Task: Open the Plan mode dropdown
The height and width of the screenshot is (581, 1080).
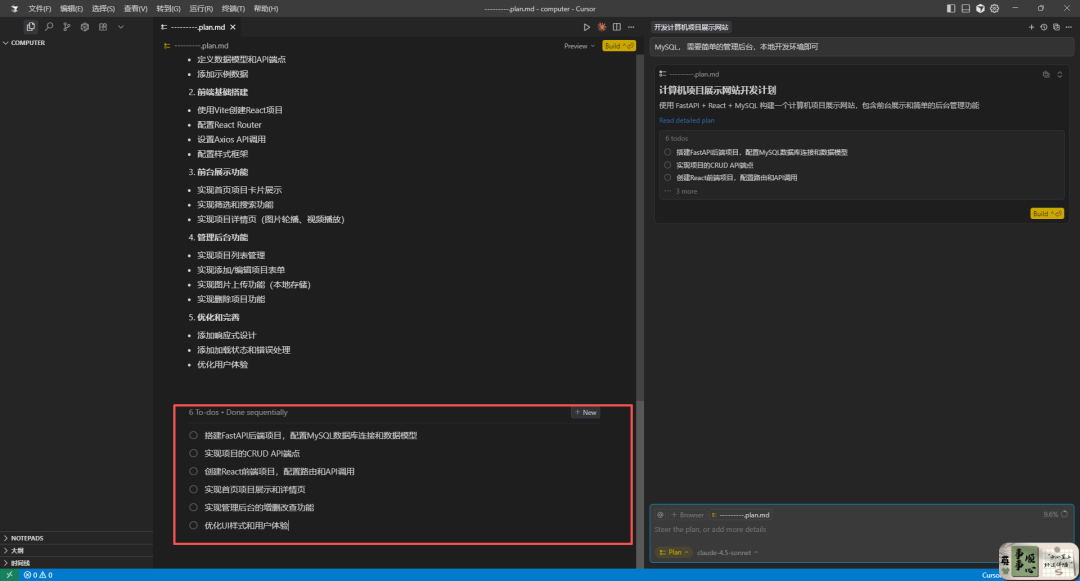Action: [x=674, y=552]
